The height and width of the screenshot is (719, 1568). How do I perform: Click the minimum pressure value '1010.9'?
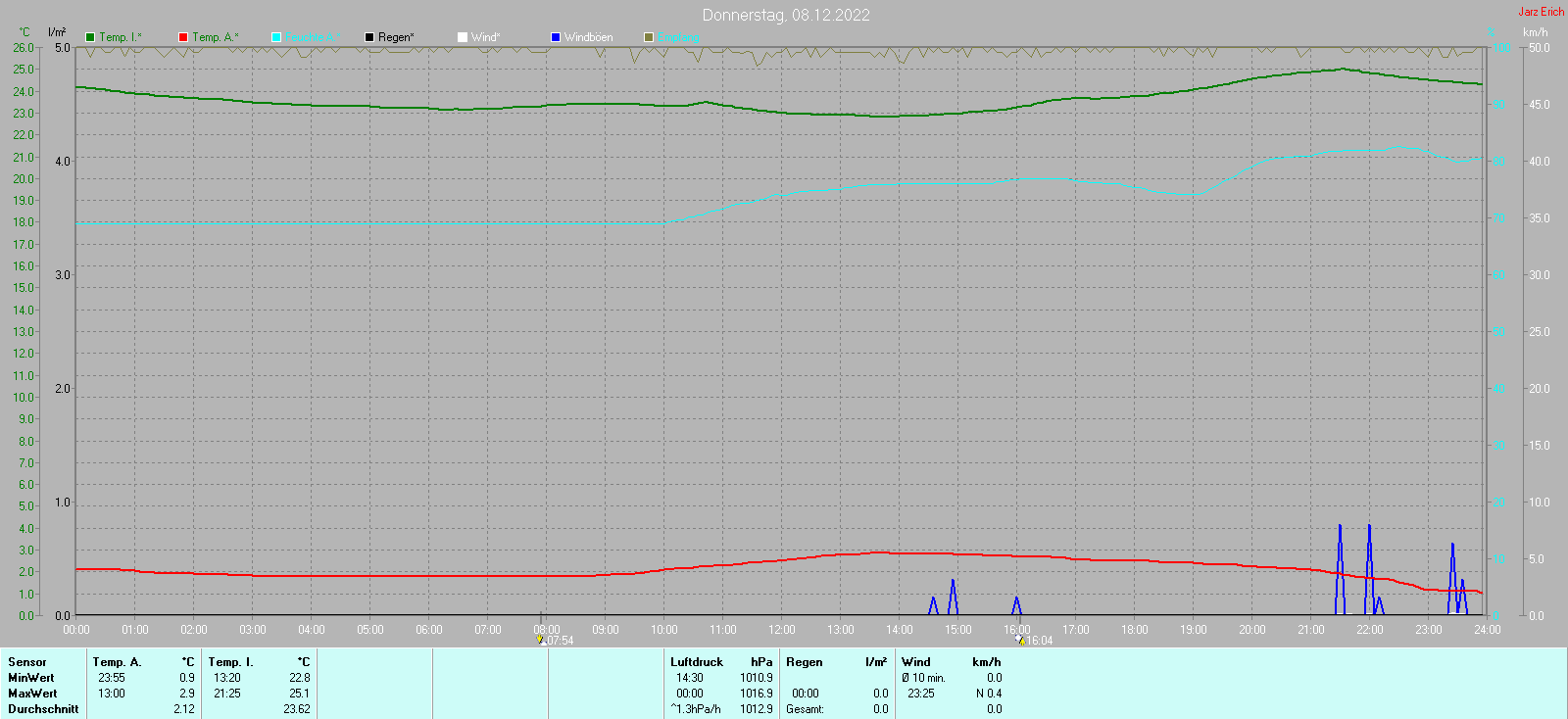pos(757,678)
